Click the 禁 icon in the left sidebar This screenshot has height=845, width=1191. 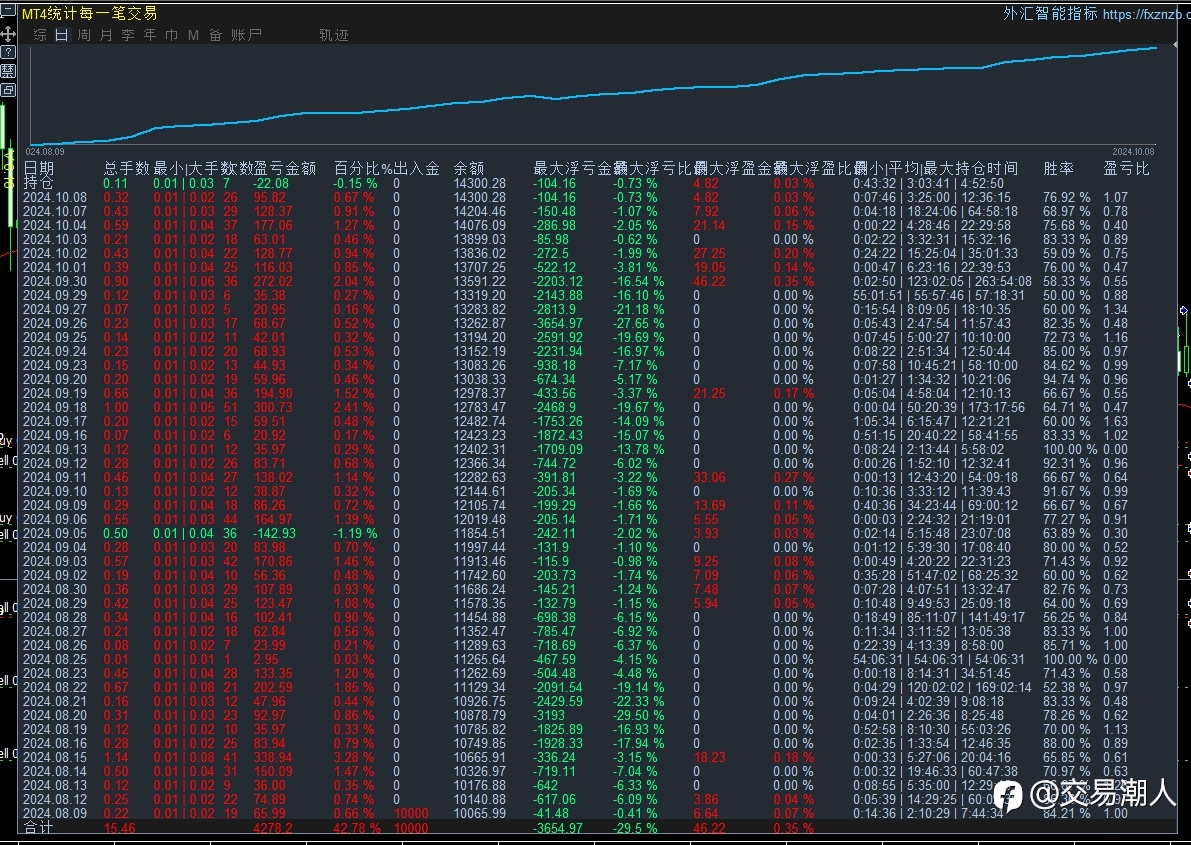tap(8, 71)
